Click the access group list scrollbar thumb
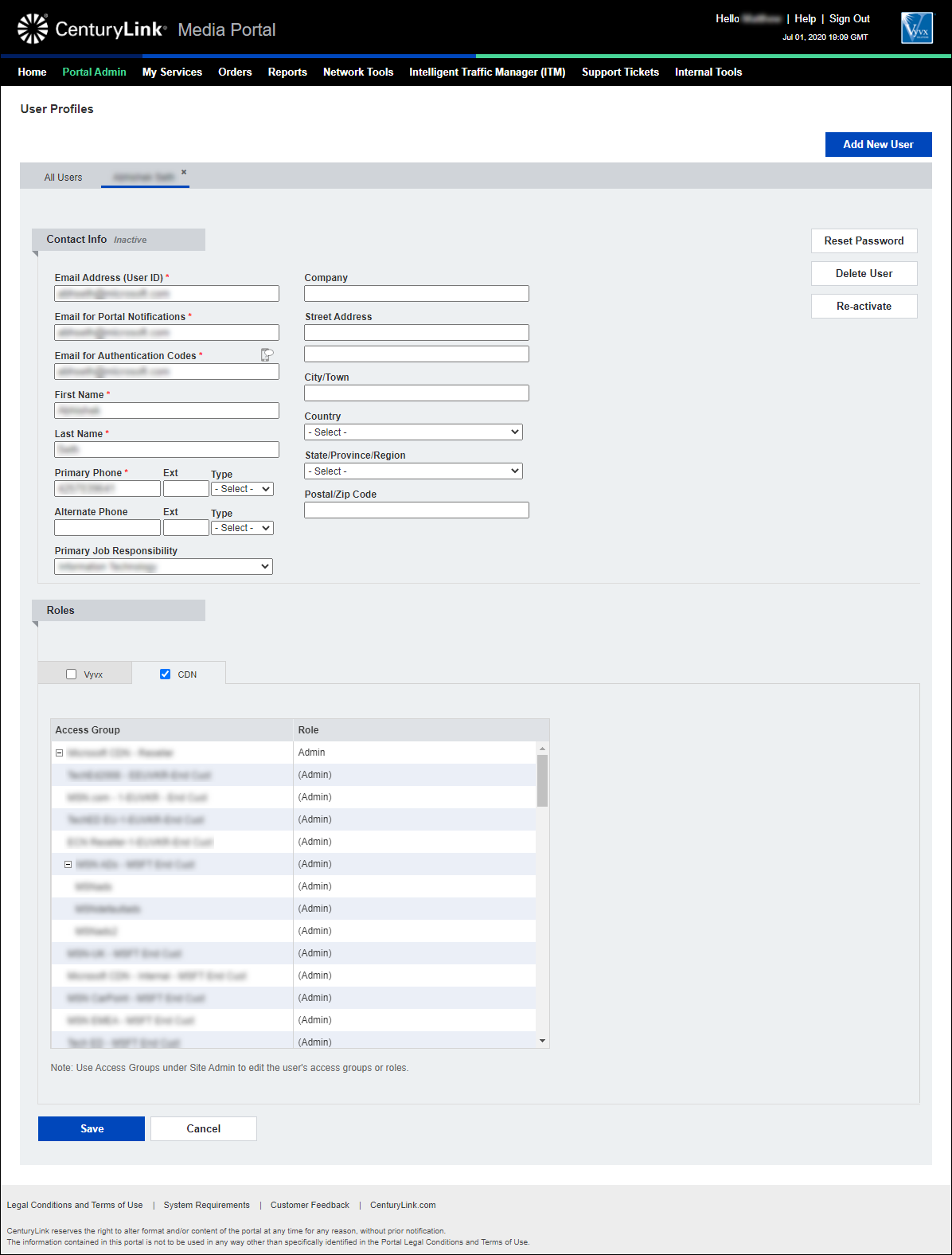952x1255 pixels. pyautogui.click(x=542, y=780)
